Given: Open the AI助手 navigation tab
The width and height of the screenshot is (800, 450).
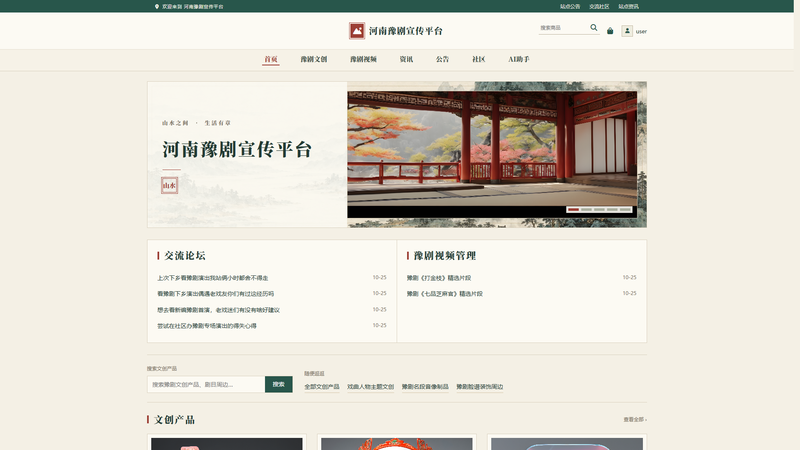Looking at the screenshot, I should coord(518,59).
